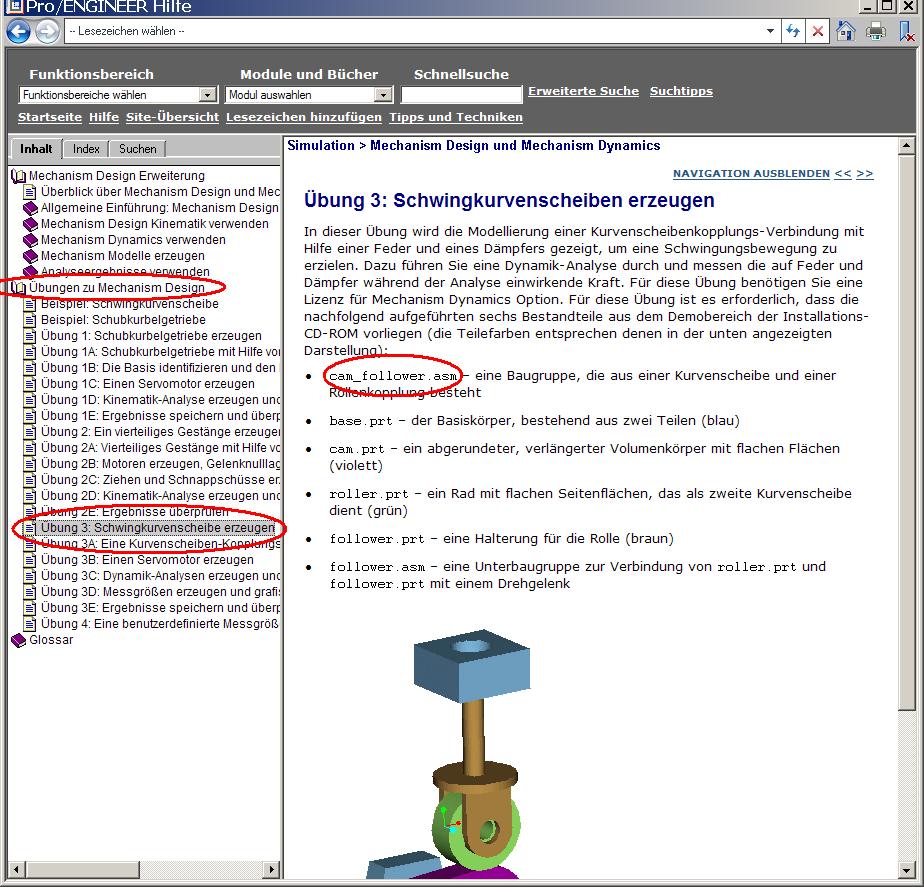
Task: Click the page icon beside Übung 2C: Ziehen und Schnappschüsse
Action: pos(29,479)
